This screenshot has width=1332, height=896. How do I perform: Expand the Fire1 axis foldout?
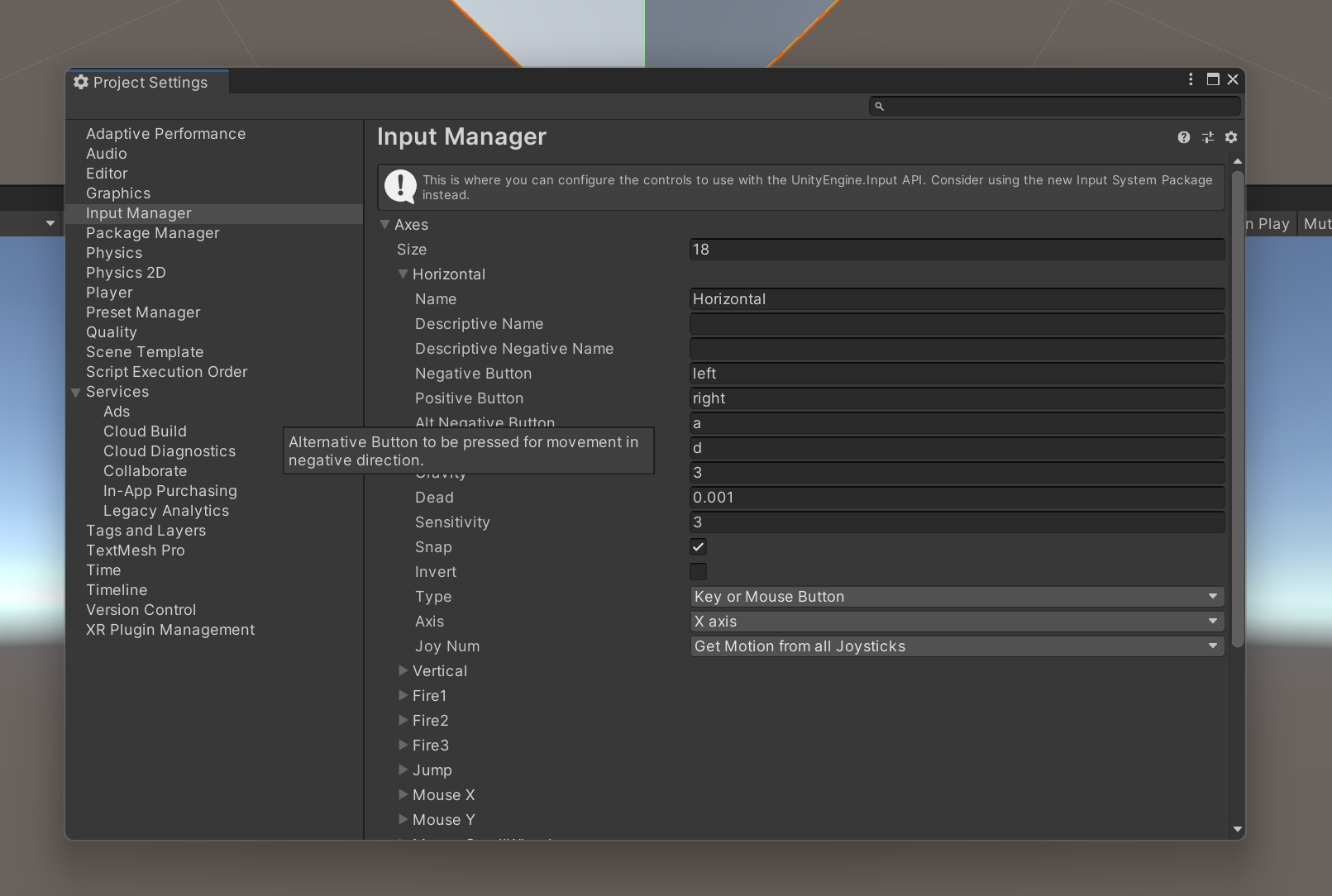[x=403, y=695]
